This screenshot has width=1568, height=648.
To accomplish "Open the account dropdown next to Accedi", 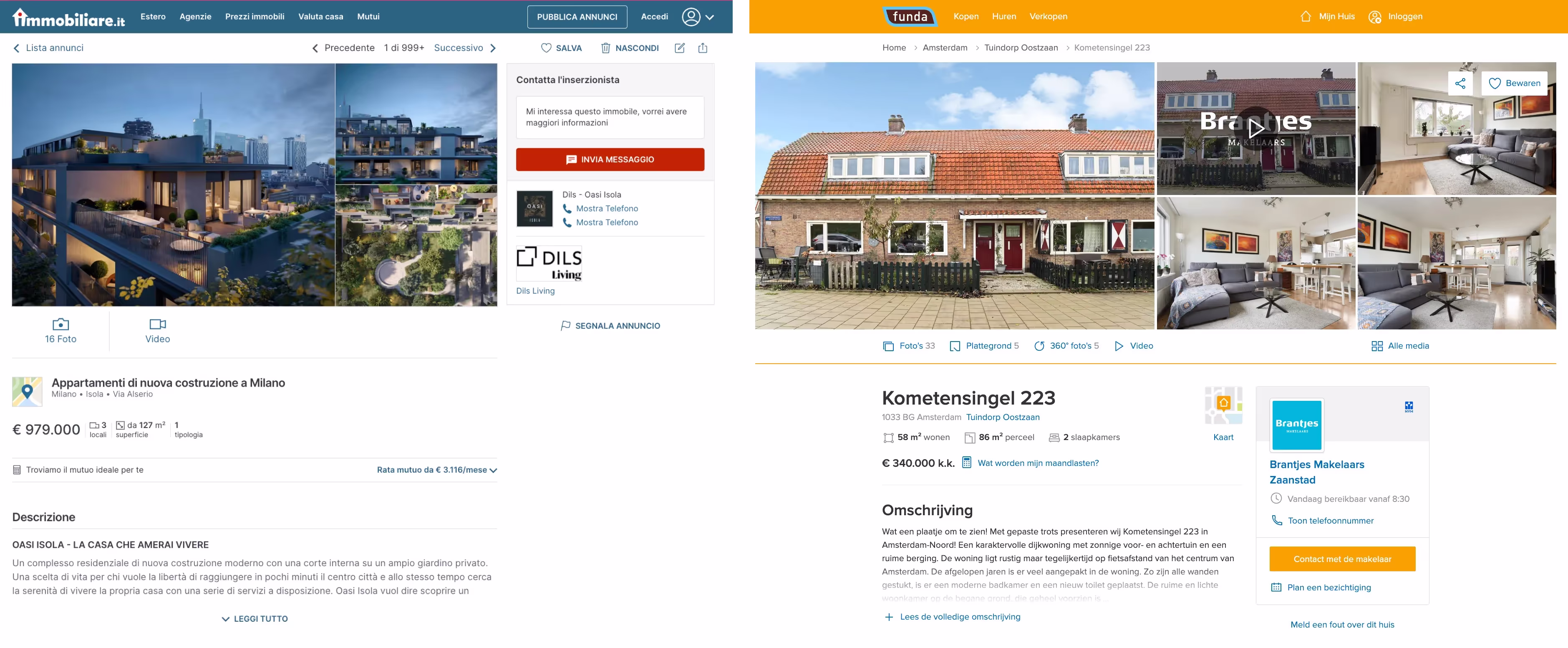I will pyautogui.click(x=698, y=16).
